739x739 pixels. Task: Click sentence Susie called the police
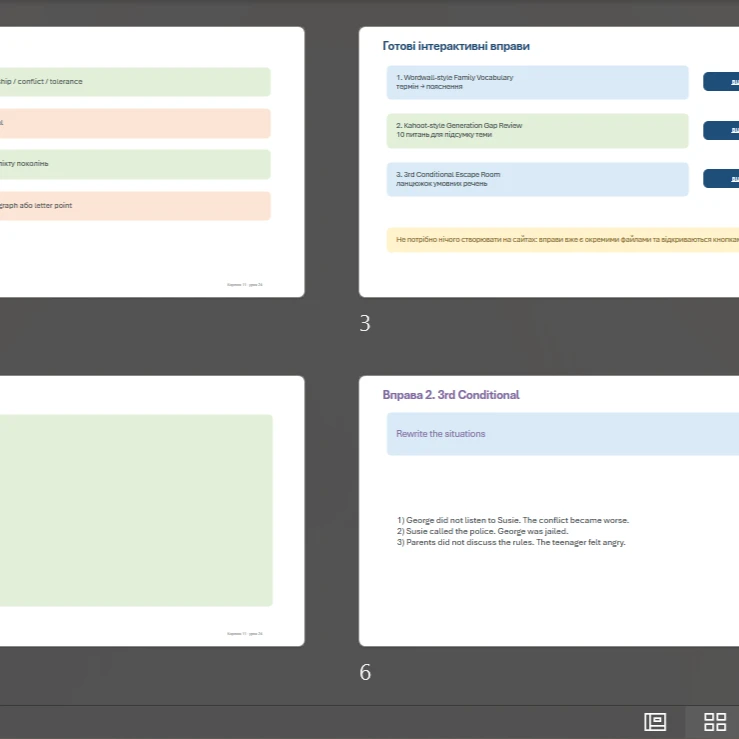click(483, 531)
